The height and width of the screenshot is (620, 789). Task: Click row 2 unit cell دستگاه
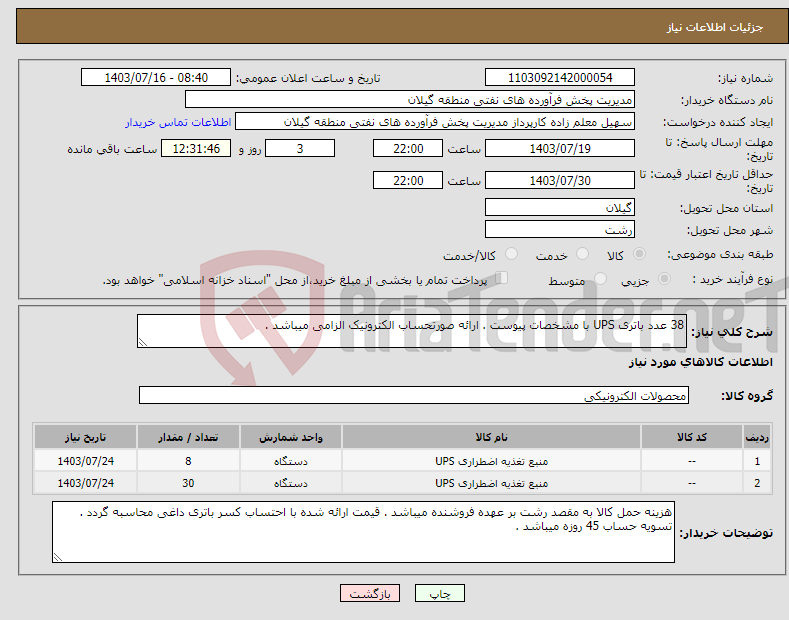point(291,483)
